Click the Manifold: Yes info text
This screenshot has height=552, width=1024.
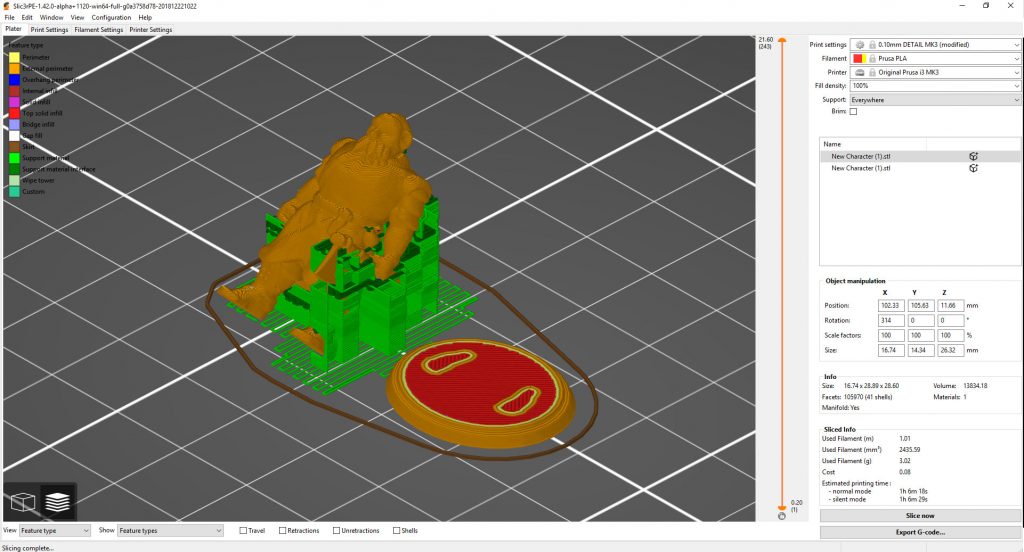pyautogui.click(x=840, y=408)
